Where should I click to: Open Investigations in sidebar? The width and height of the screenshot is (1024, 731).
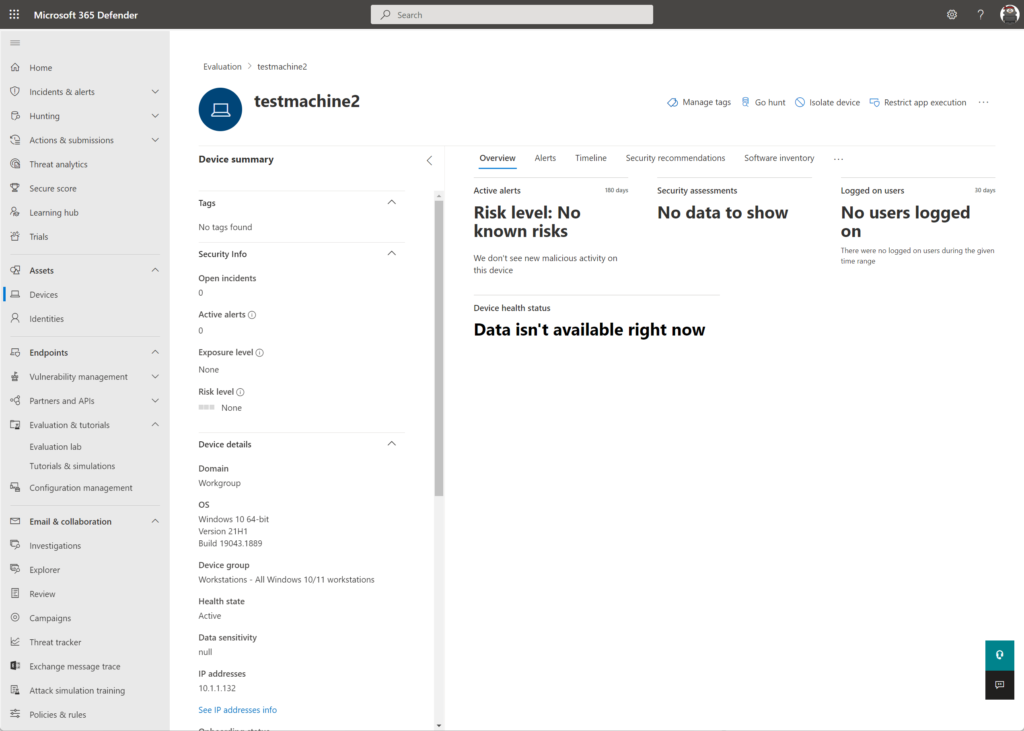pyautogui.click(x=55, y=545)
